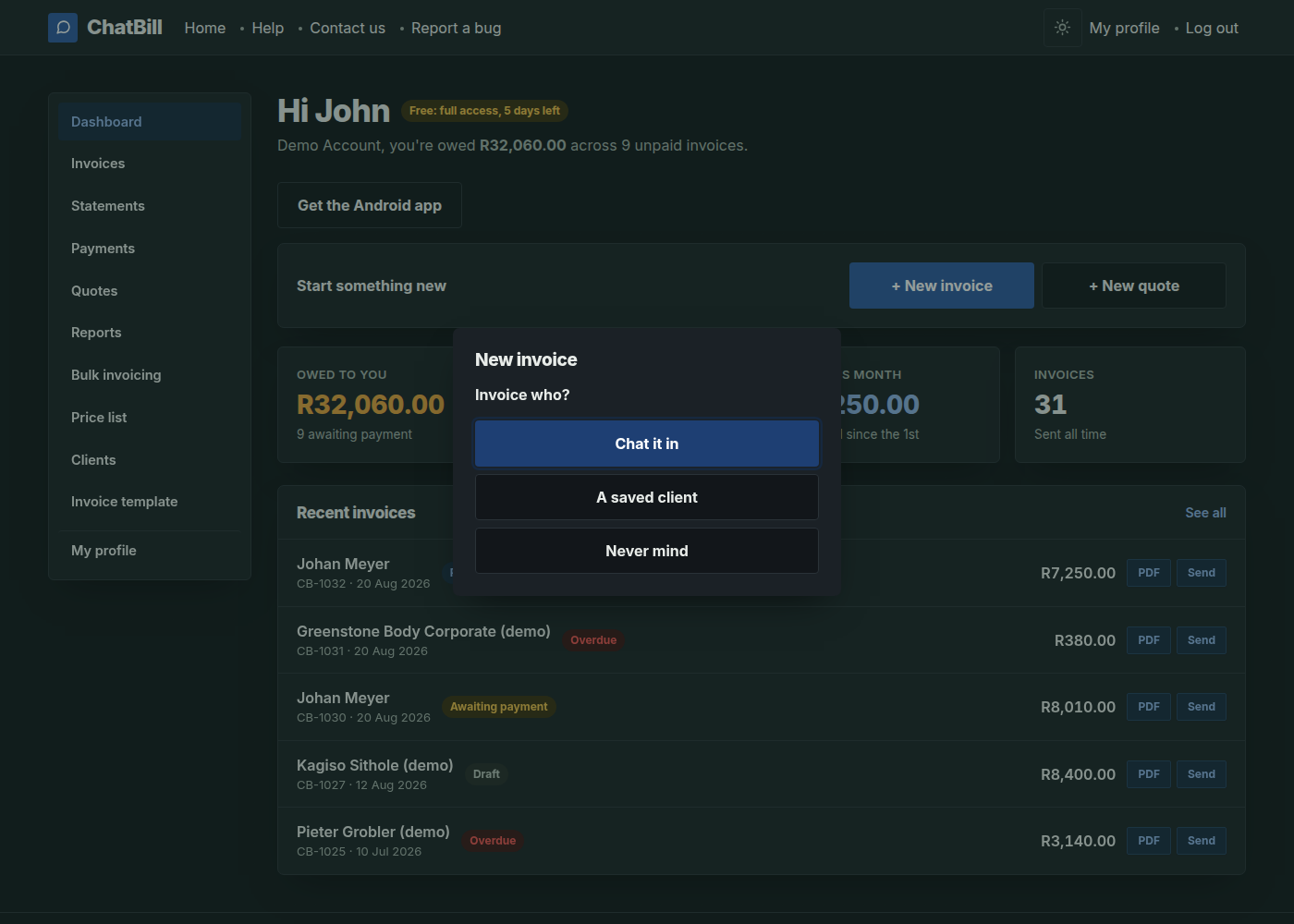Open Invoice template in the sidebar
The width and height of the screenshot is (1294, 924).
pos(150,502)
